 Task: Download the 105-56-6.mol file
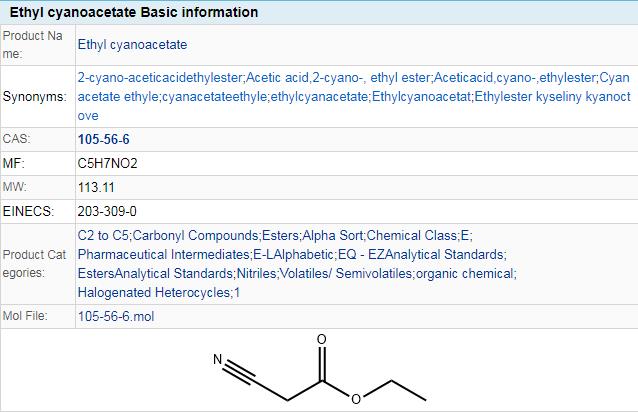tap(115, 316)
